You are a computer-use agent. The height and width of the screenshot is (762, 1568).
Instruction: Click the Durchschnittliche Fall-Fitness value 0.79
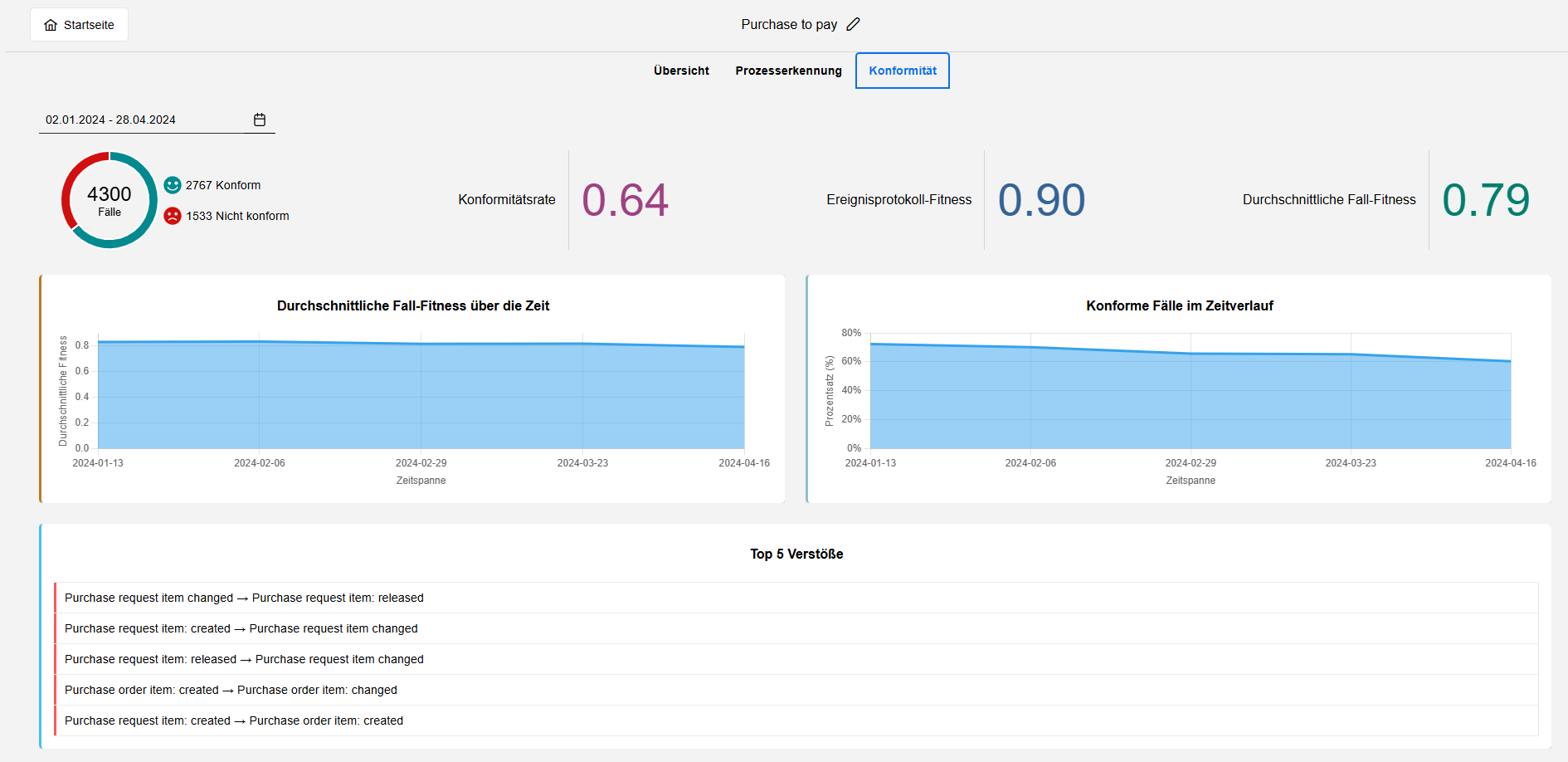1485,200
